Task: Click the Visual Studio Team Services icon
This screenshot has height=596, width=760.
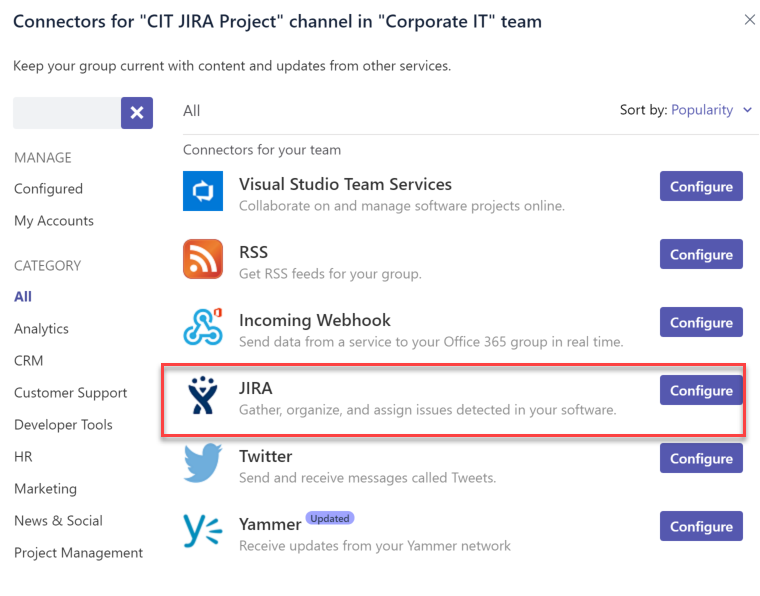Action: (203, 191)
